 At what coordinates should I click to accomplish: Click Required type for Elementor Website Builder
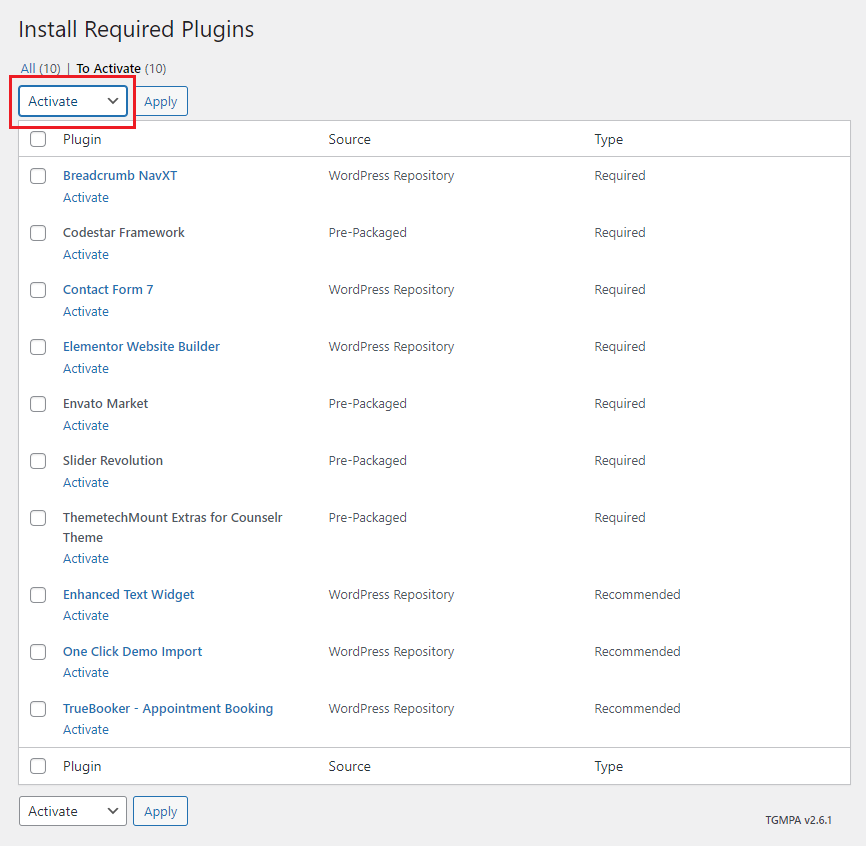pos(620,347)
